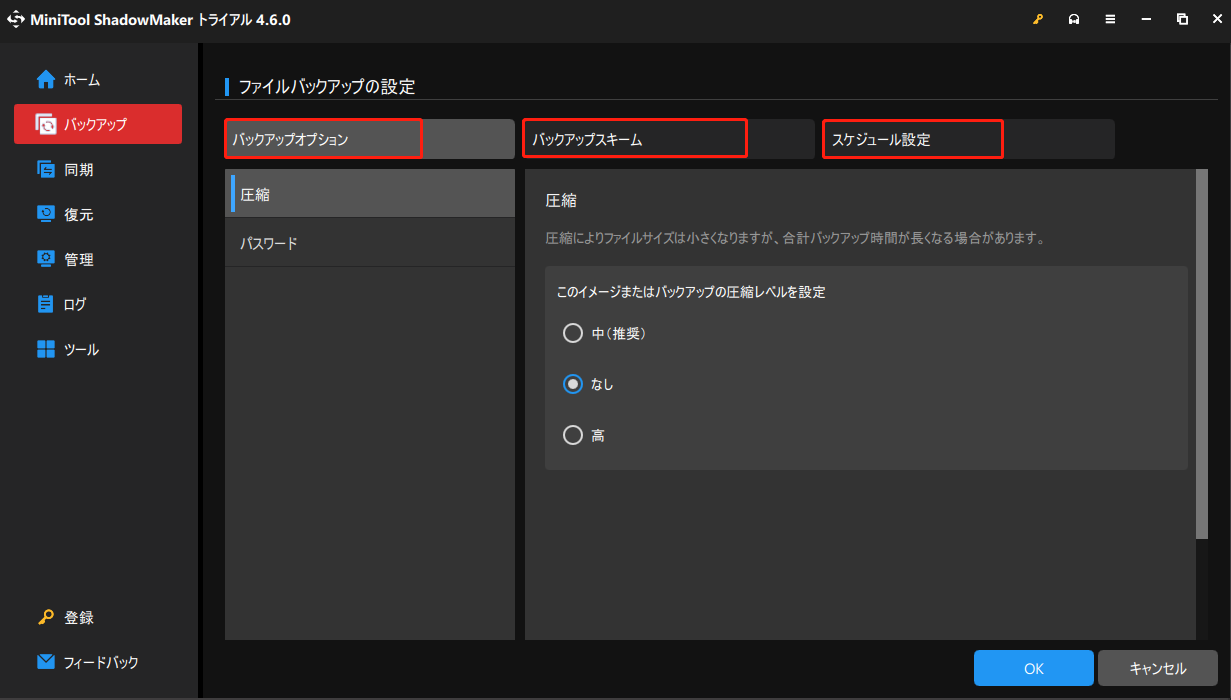The image size is (1231, 700).
Task: Click the Restore (復元) sidebar icon
Action: pos(46,214)
